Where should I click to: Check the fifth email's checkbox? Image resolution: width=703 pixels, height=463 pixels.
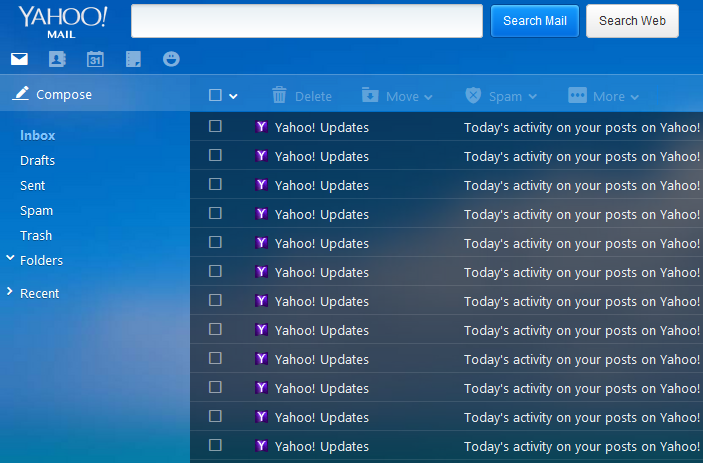pos(215,242)
